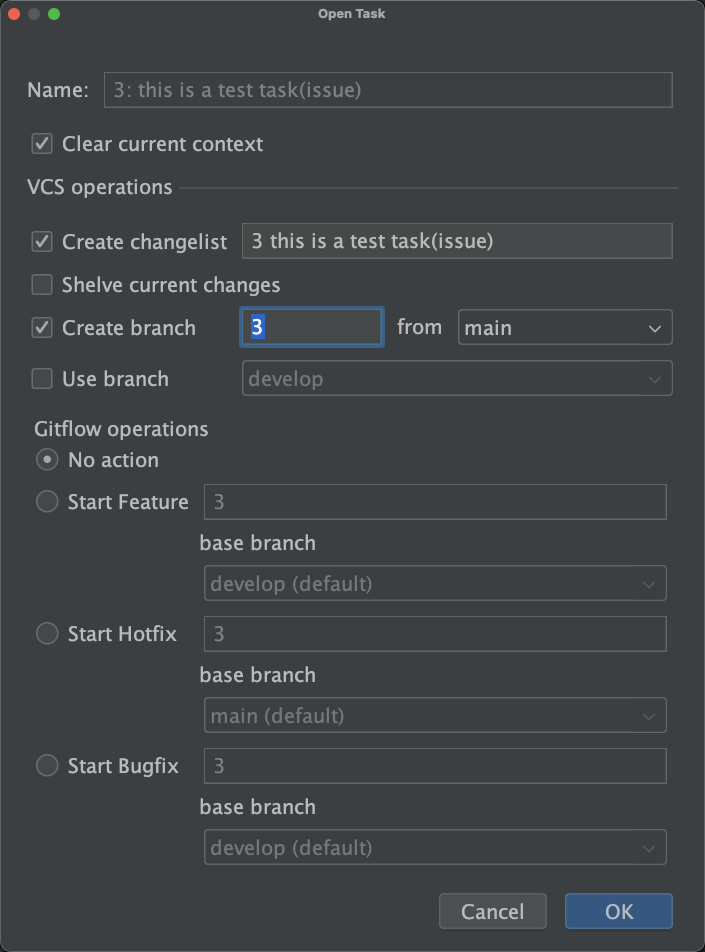
Task: Open Start Hotfix base branch dropdown
Action: 435,716
